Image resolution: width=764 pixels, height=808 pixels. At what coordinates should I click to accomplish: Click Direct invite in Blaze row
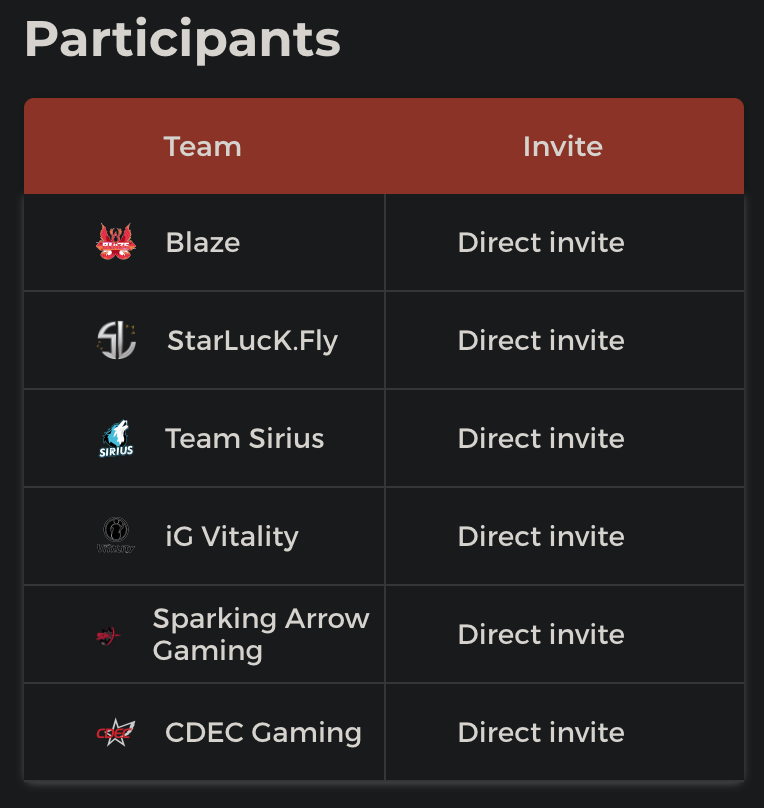point(541,242)
